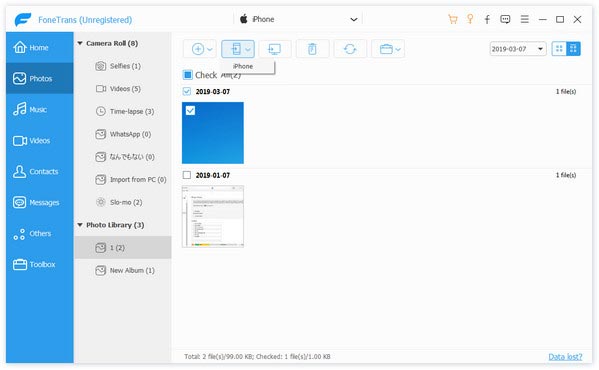Open dropdown arrow beside briefcase icon
Screen dimensions: 599x370
pyautogui.click(x=398, y=49)
